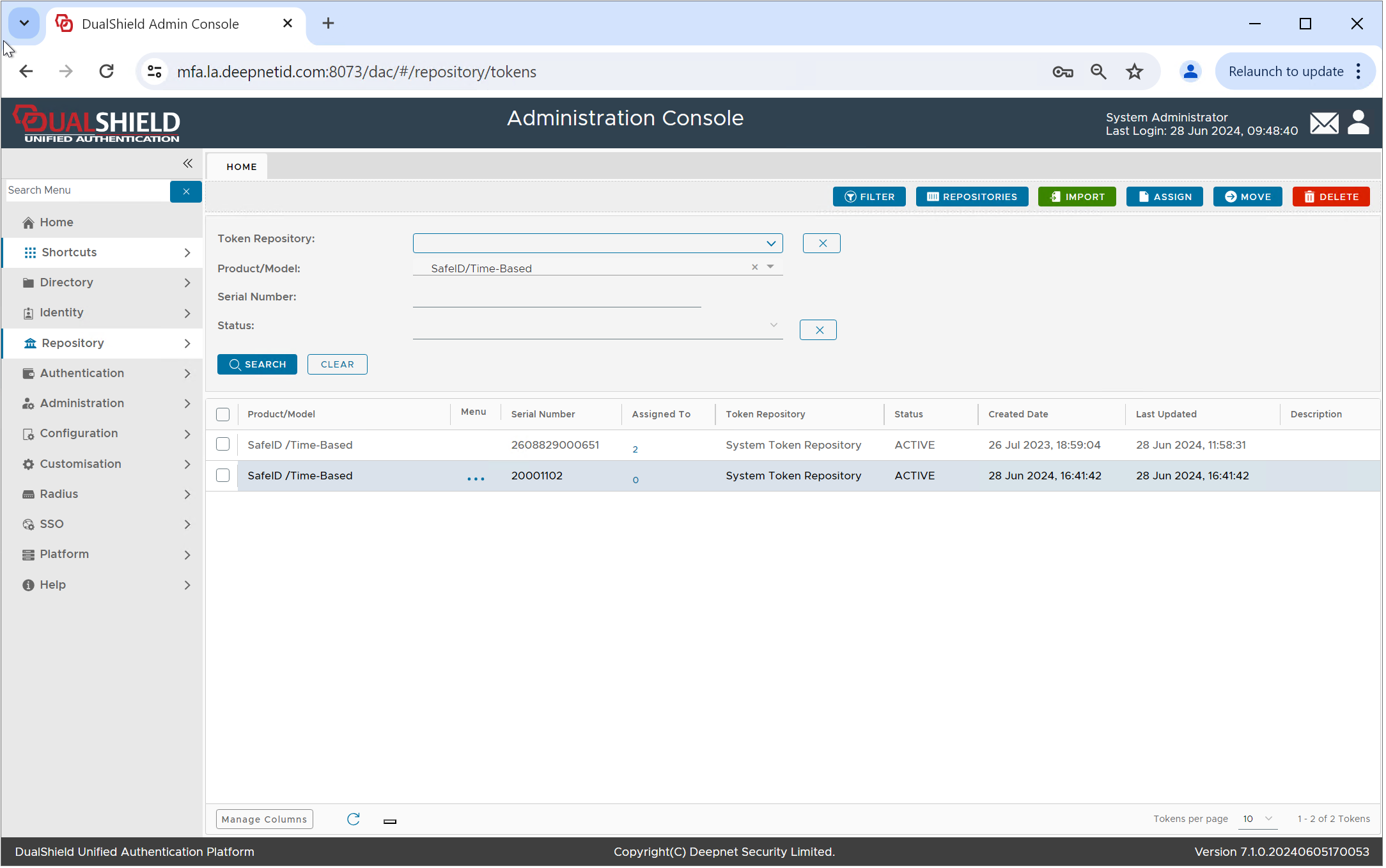Tick the select-all checkbox in the table header
Screen dimensions: 1386x868
(x=223, y=415)
